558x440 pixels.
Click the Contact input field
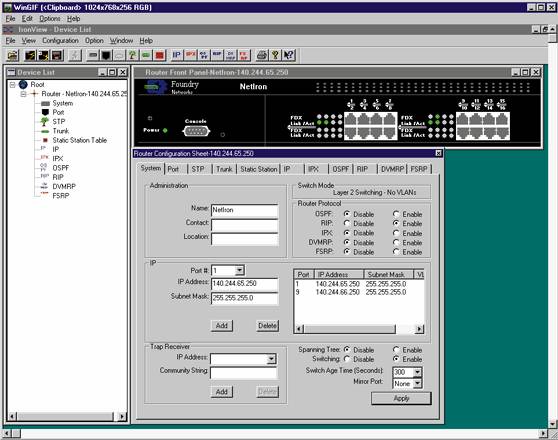coord(244,225)
